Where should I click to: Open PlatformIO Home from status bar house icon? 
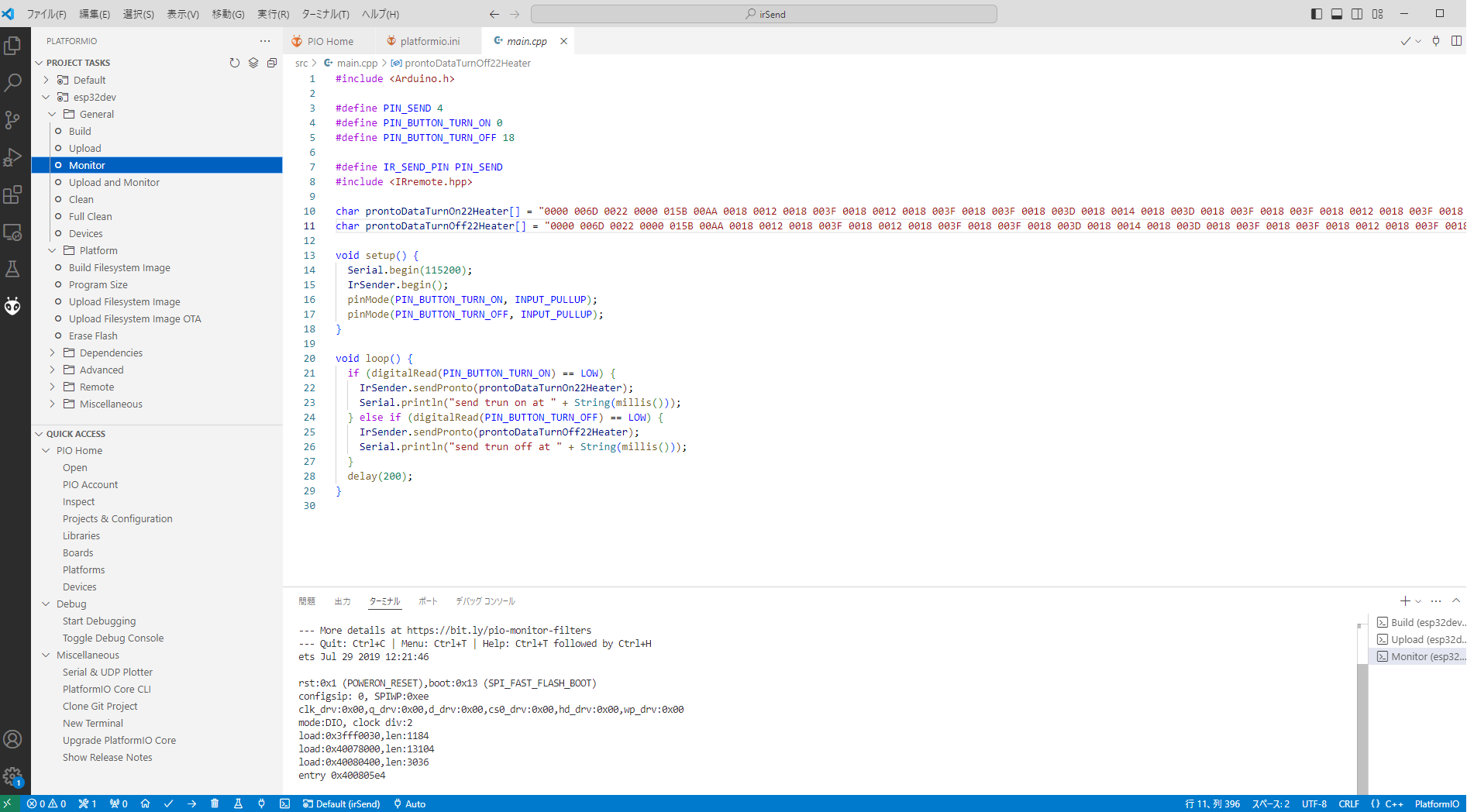[x=145, y=803]
